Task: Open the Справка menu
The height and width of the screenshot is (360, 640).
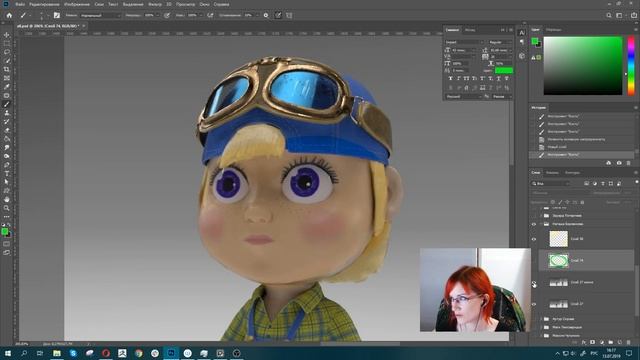Action: pos(221,4)
